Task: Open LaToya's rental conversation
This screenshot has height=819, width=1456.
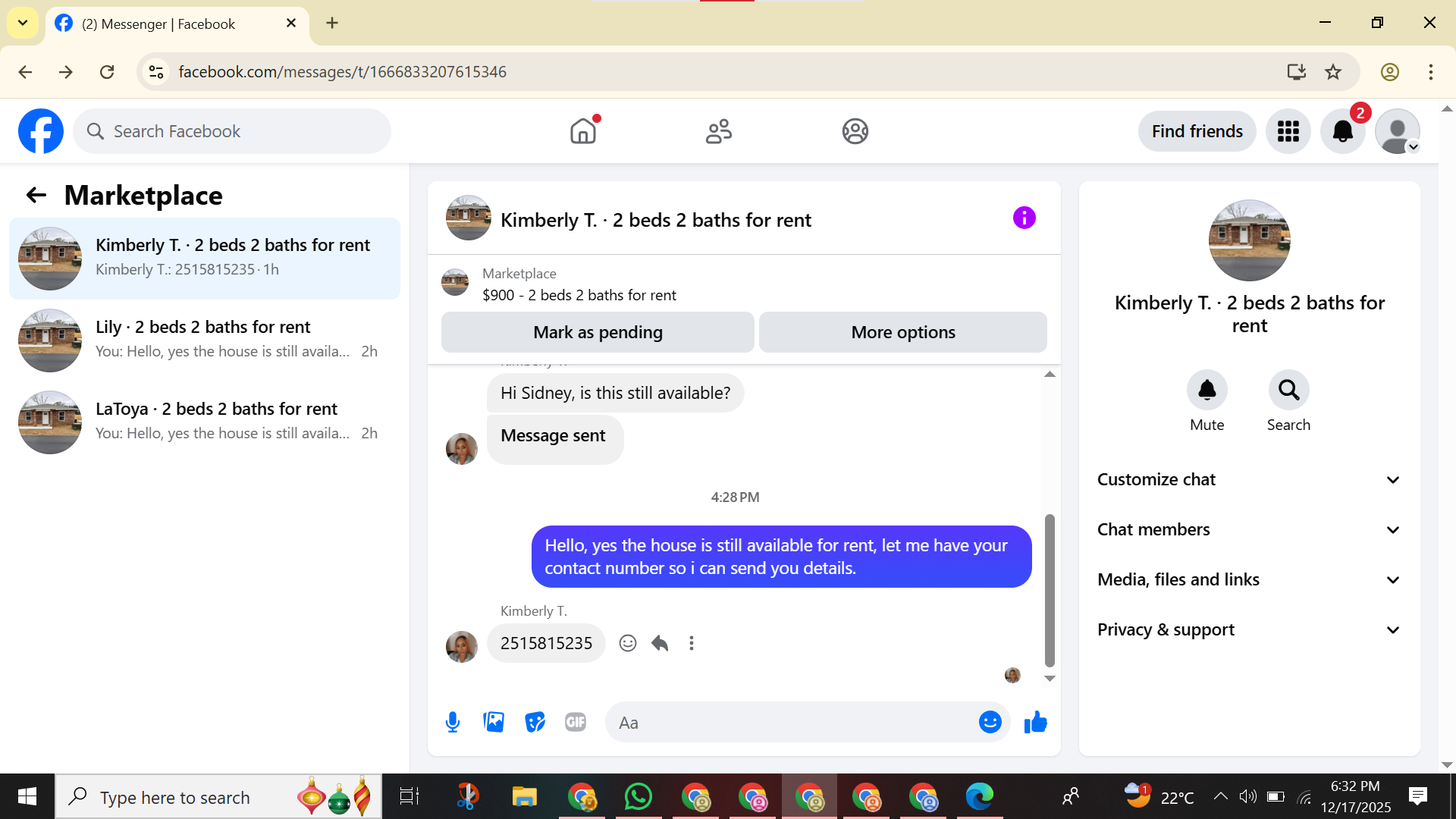Action: [205, 421]
